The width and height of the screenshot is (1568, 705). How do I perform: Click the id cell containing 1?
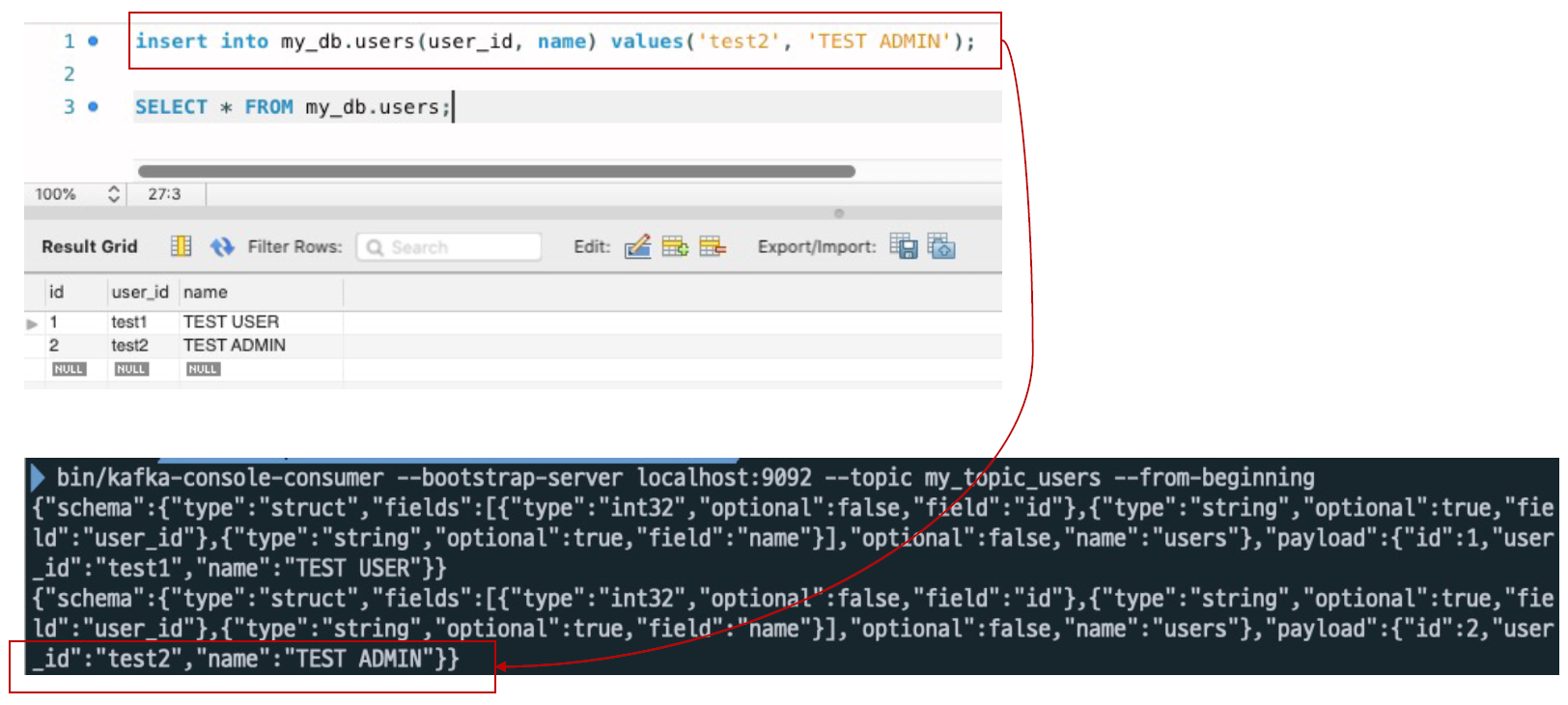54,322
